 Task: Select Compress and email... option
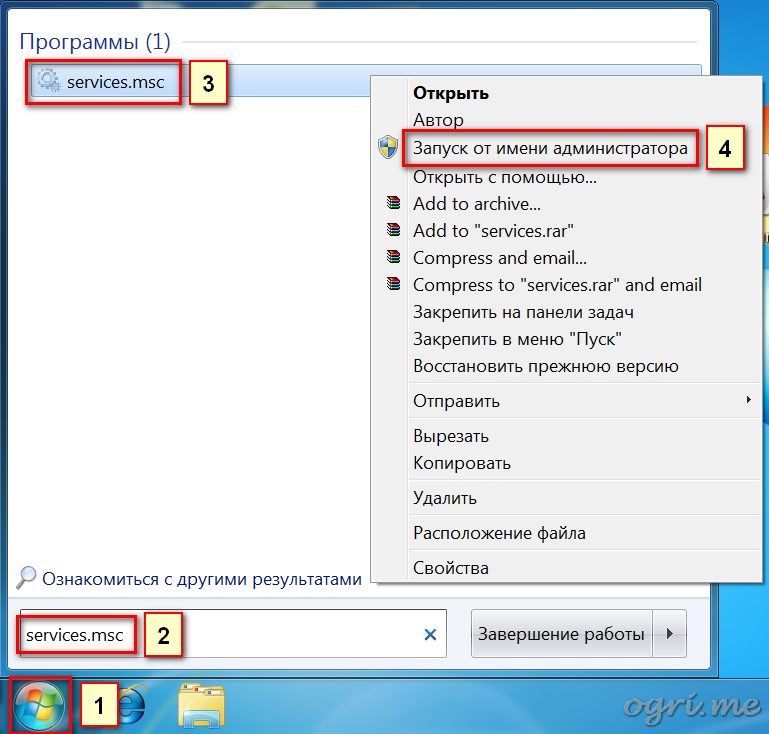[x=500, y=258]
